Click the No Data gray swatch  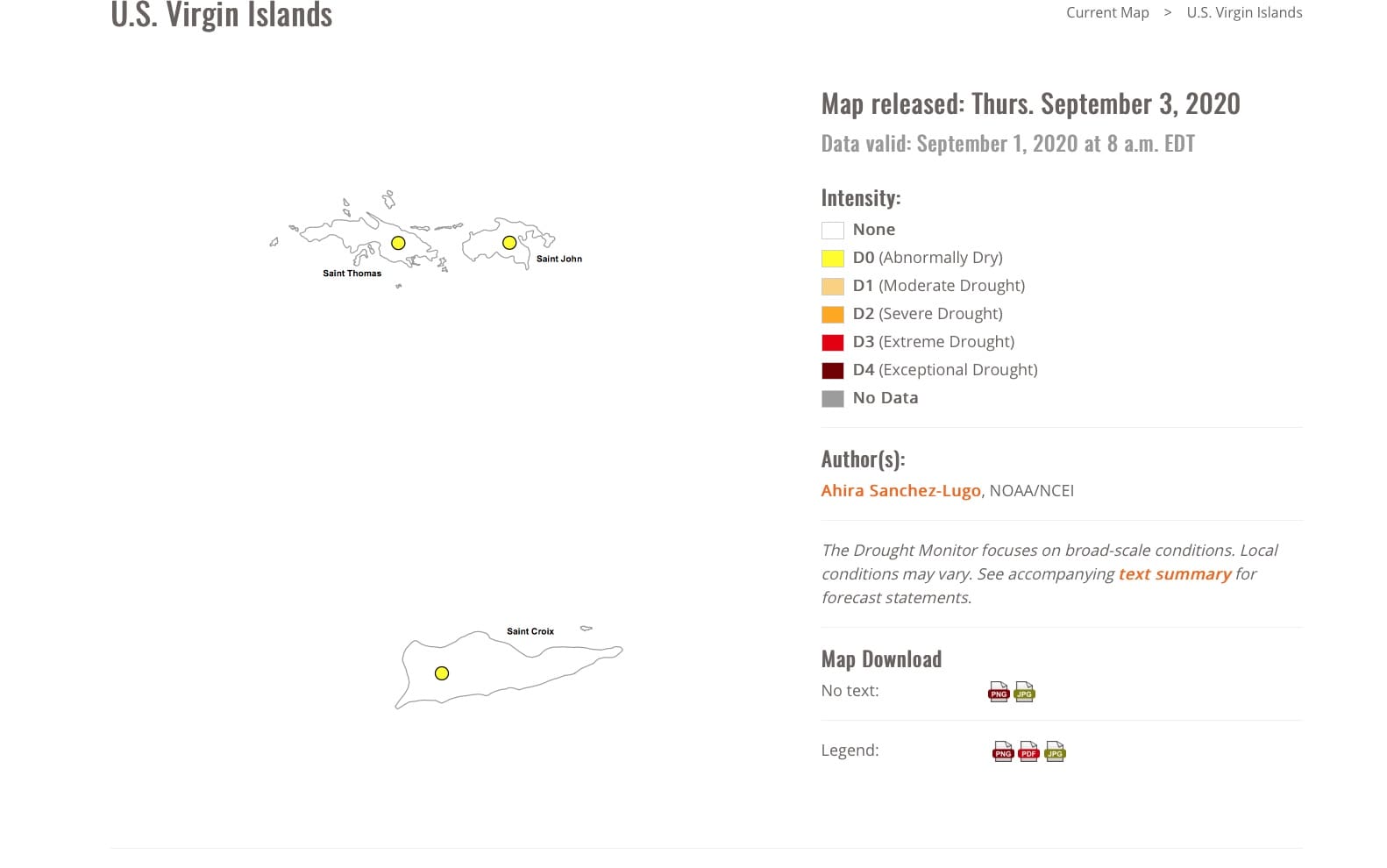click(x=833, y=398)
